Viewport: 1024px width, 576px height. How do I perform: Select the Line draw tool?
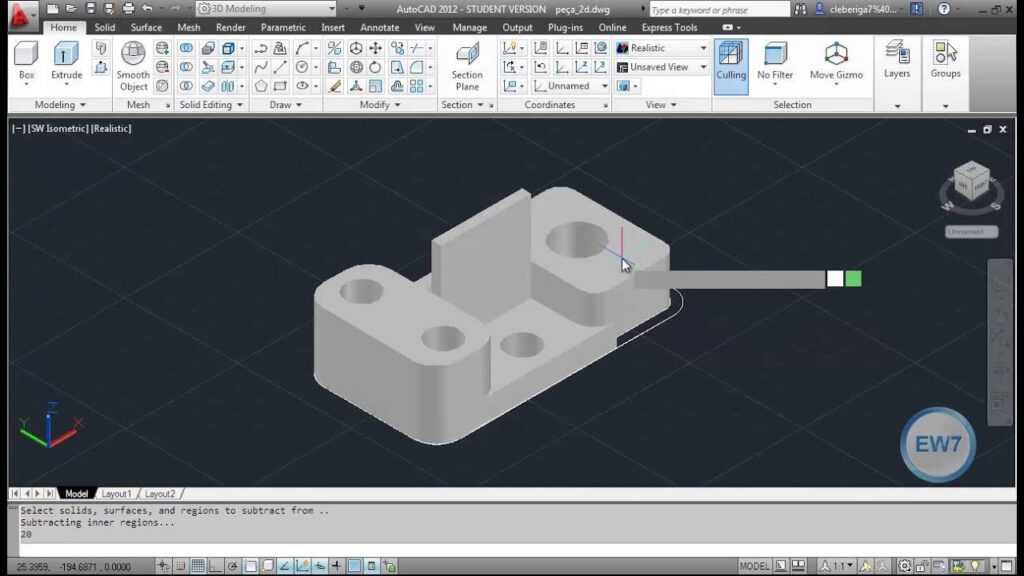click(x=280, y=67)
